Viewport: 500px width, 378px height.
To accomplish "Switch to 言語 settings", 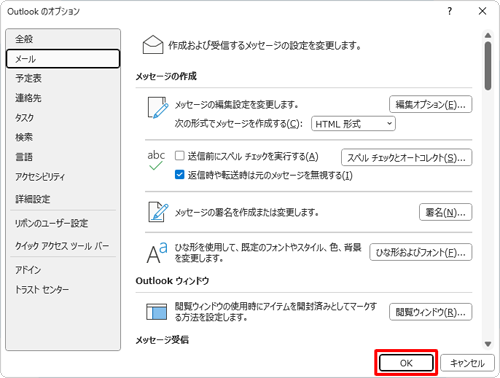I will (63, 157).
